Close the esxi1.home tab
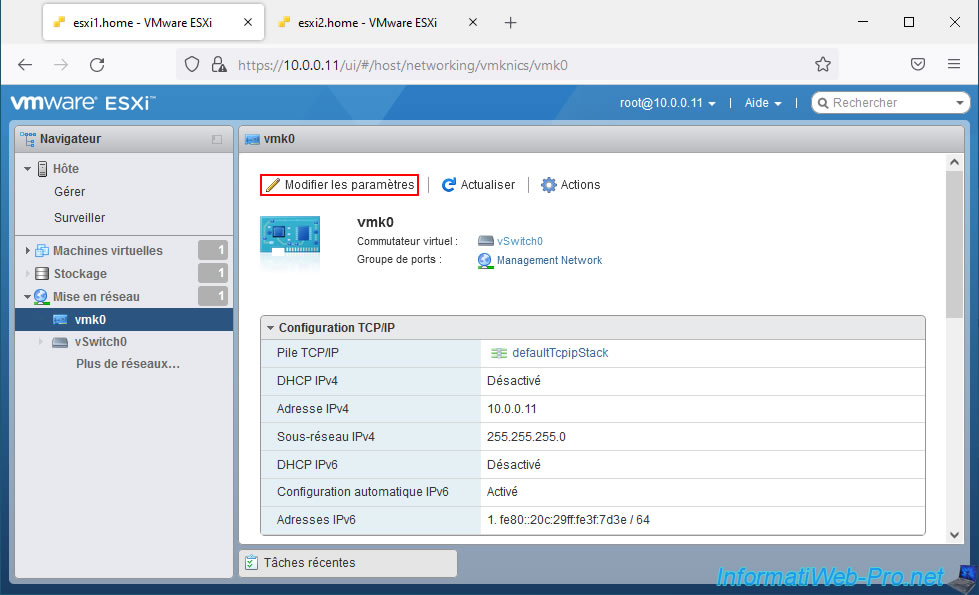The height and width of the screenshot is (595, 979). click(x=248, y=22)
